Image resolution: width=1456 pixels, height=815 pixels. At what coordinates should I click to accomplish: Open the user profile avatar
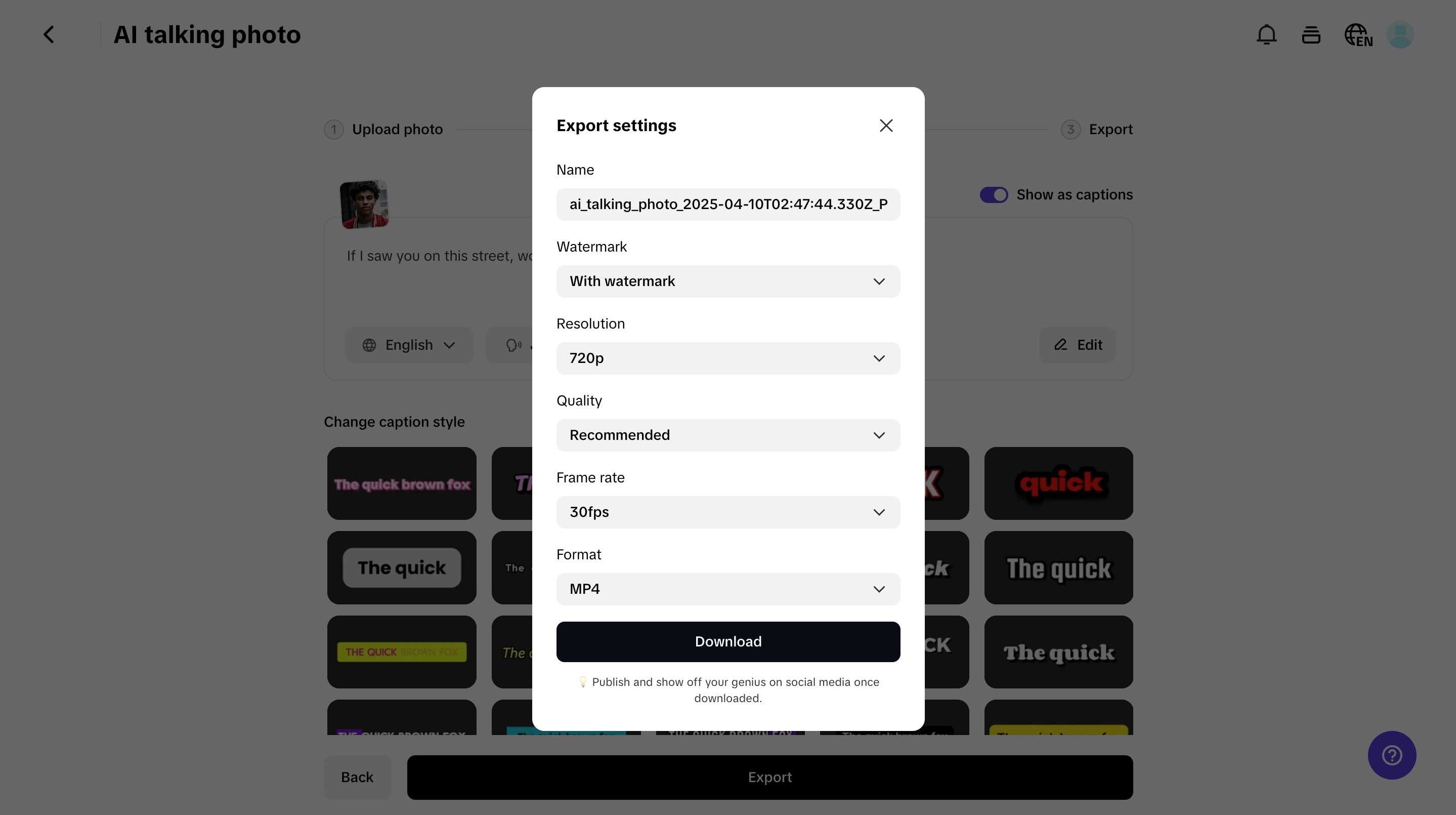coord(1400,35)
